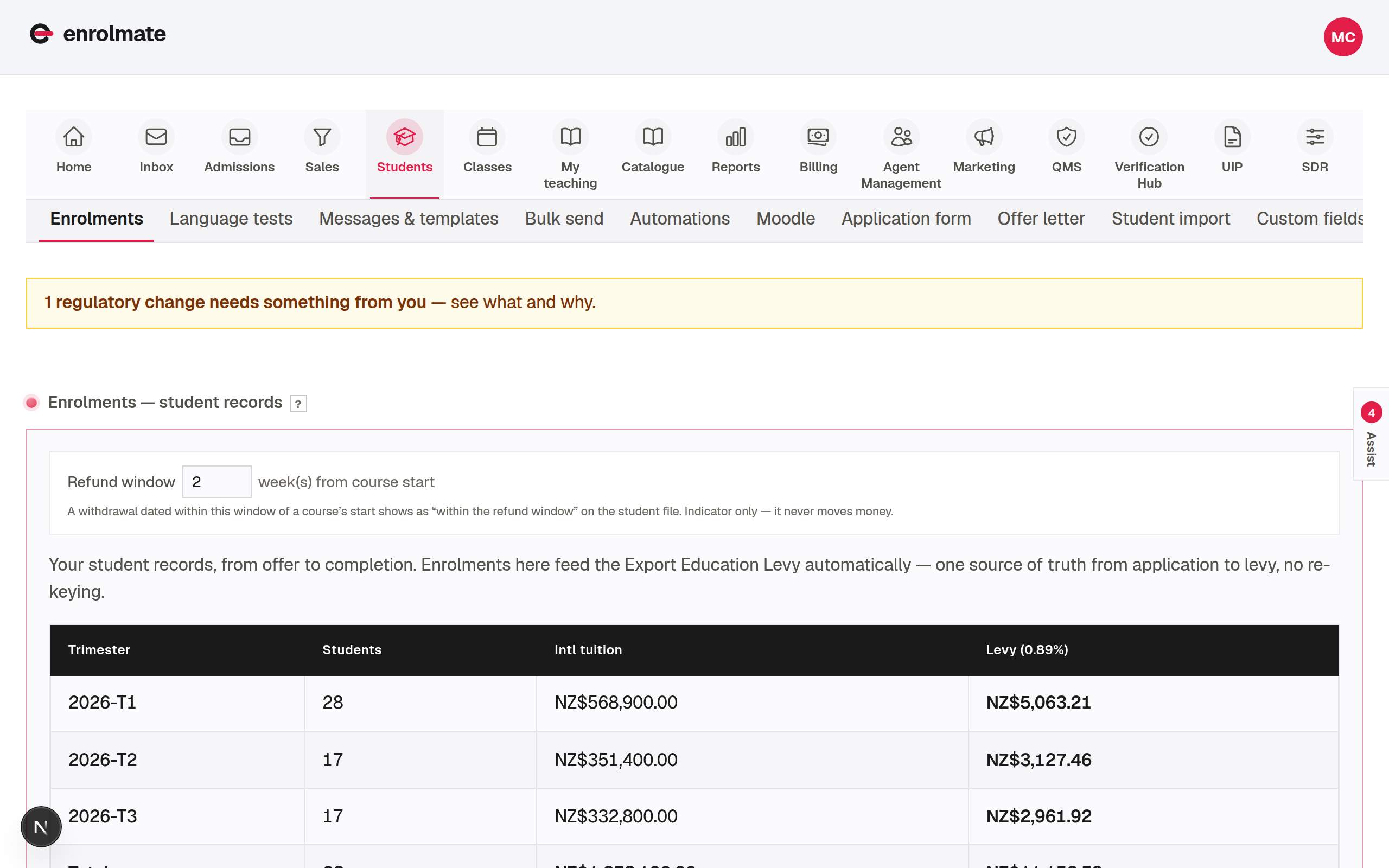Open the Offer letter tab

pos(1041,219)
